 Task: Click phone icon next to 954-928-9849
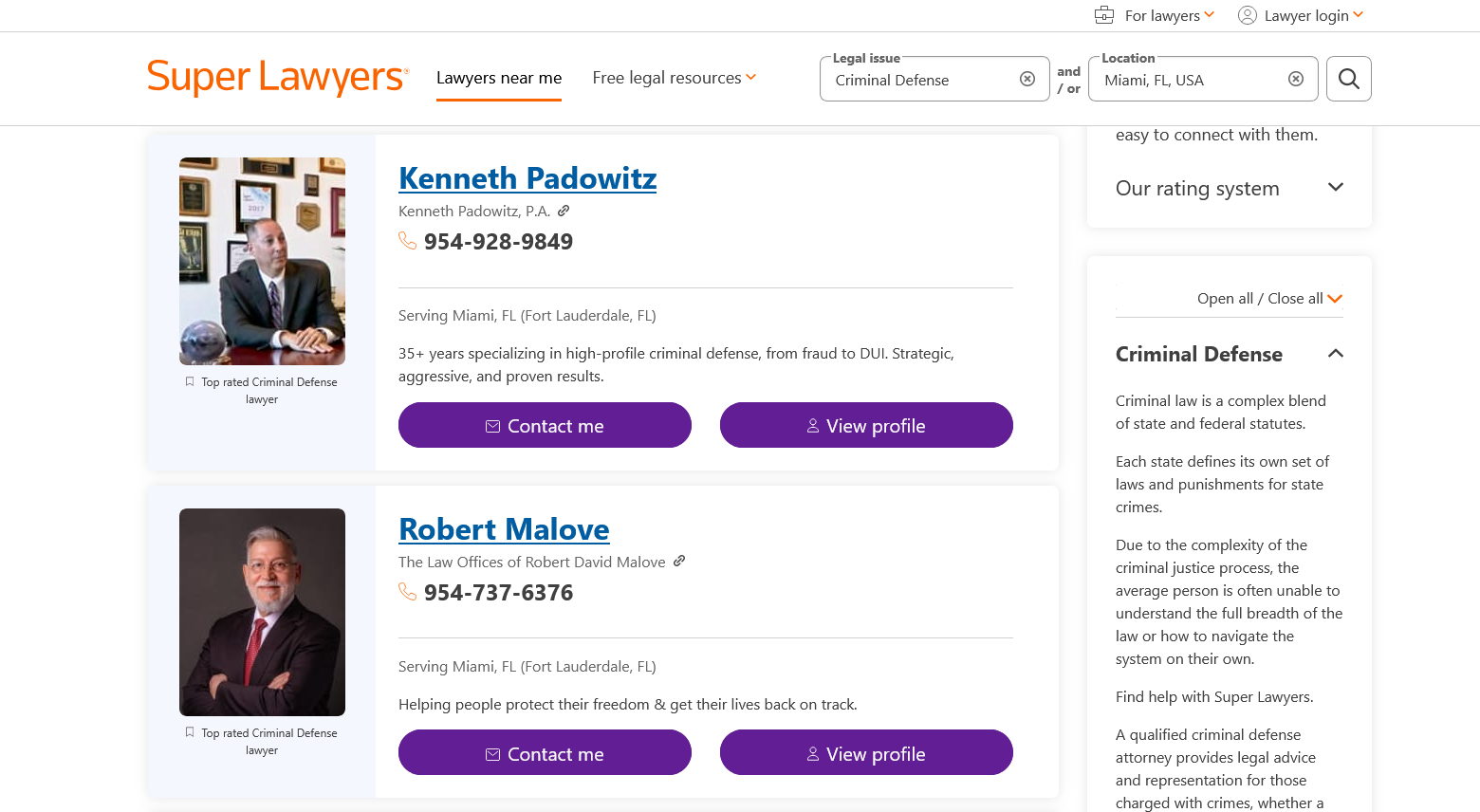coord(408,241)
